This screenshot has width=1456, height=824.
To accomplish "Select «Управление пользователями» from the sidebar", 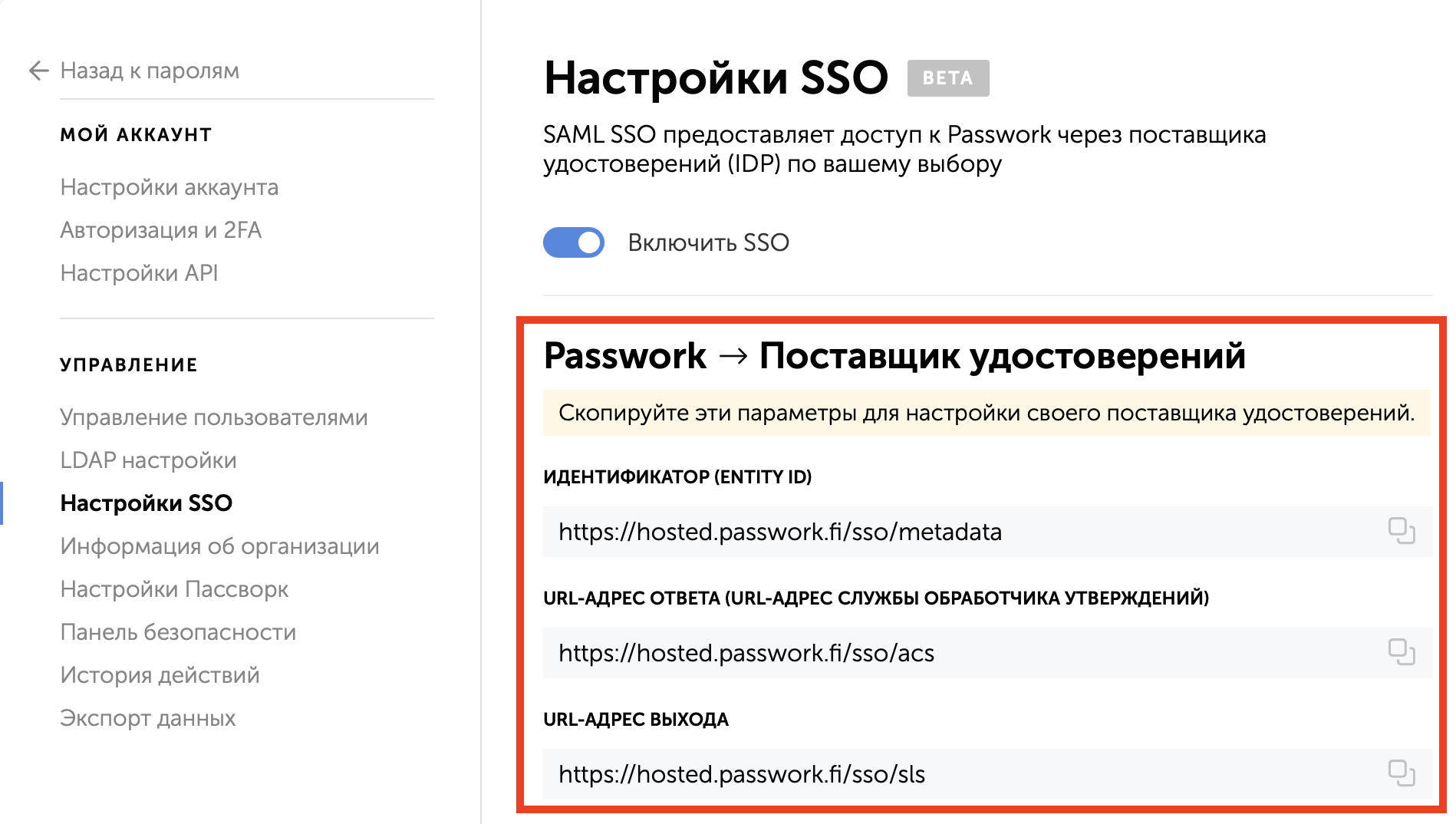I will 214,417.
